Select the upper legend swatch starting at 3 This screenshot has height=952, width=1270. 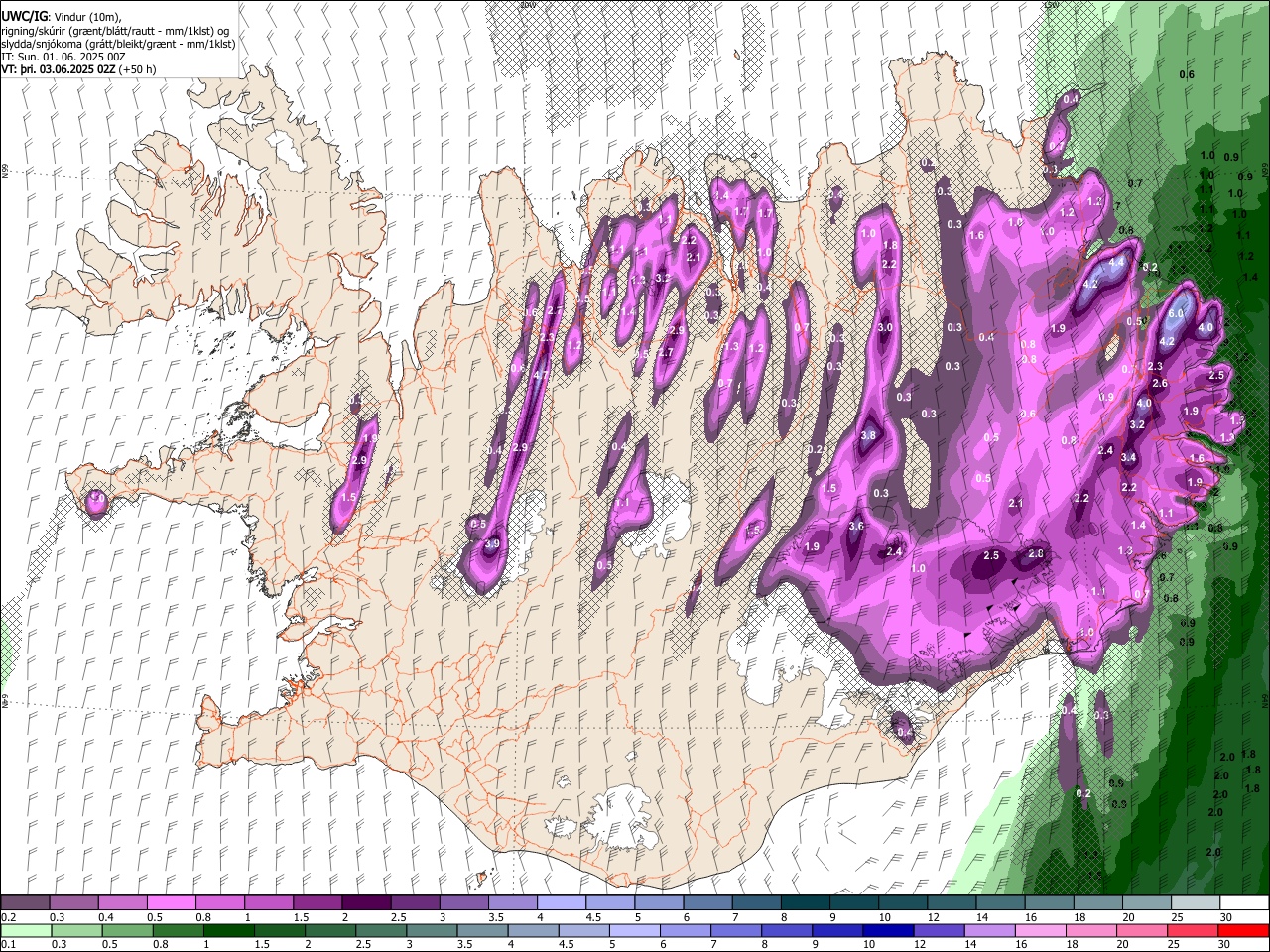pos(463,903)
